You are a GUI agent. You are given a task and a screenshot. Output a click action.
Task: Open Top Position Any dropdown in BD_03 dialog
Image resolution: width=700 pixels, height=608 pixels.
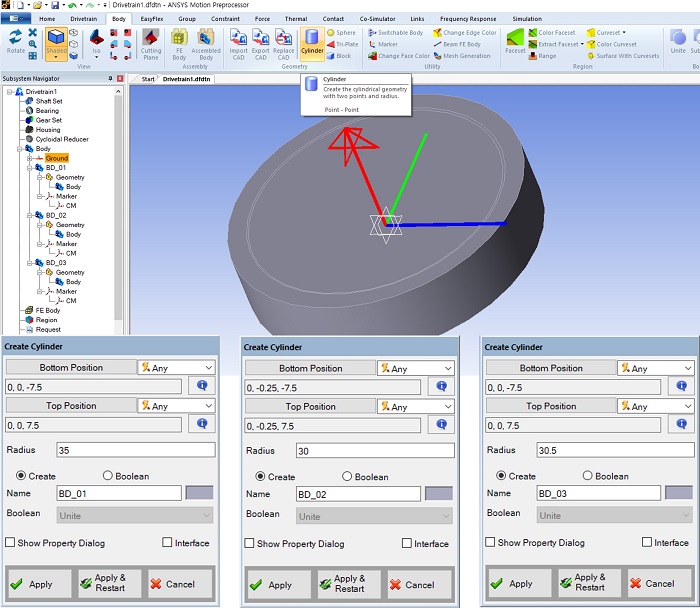pyautogui.click(x=655, y=406)
